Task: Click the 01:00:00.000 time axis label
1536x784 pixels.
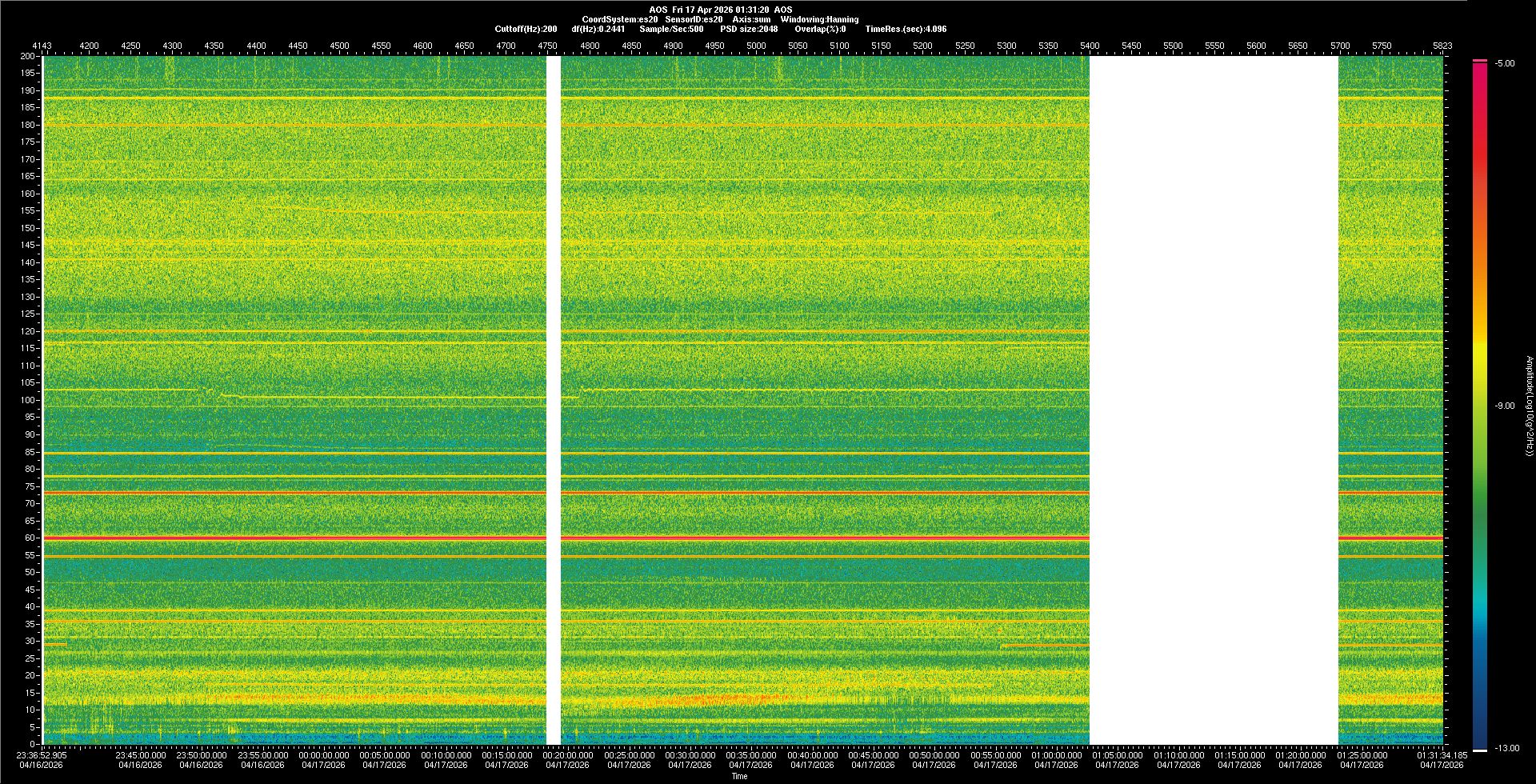Action: click(1056, 754)
